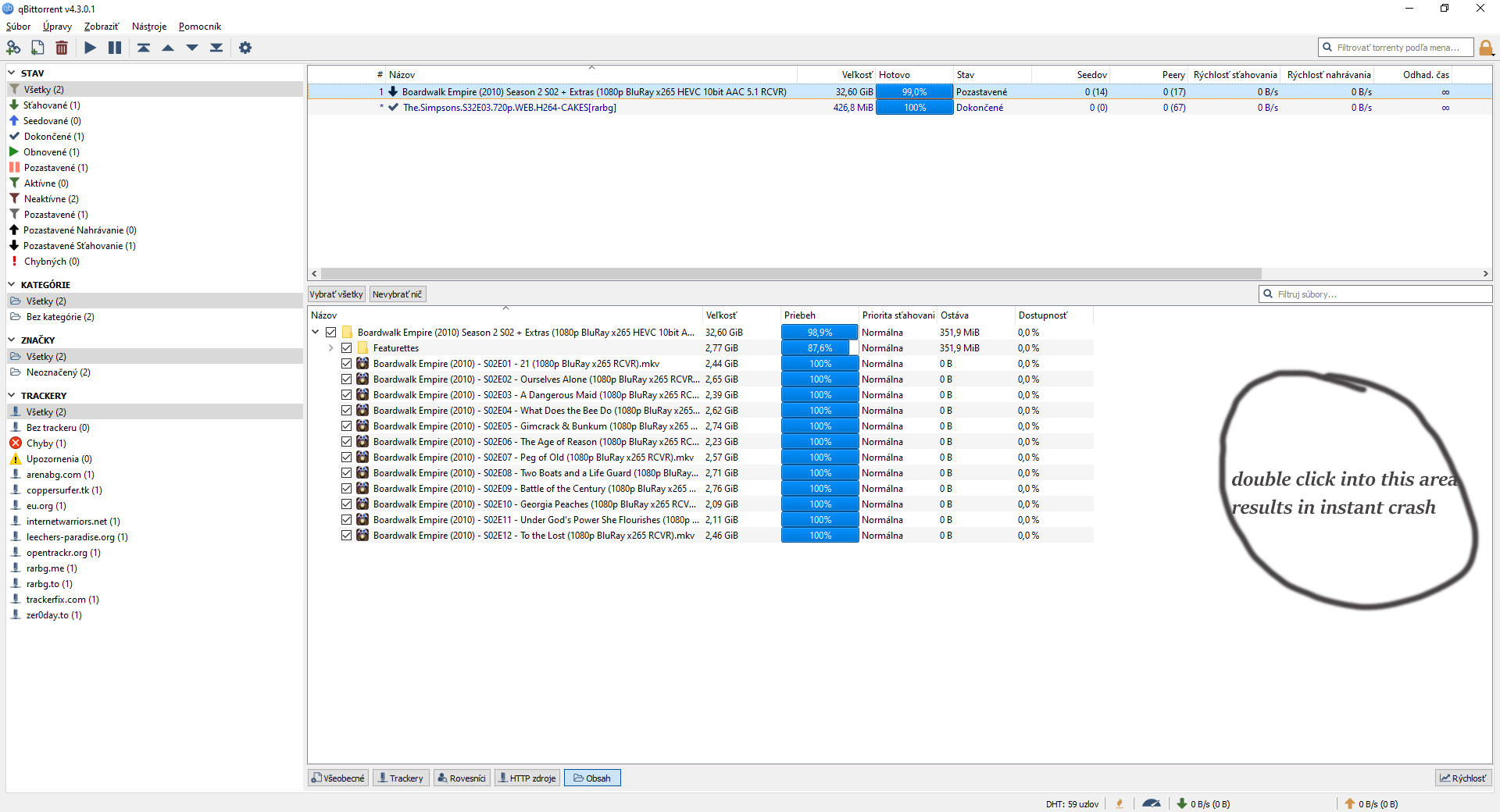Image resolution: width=1500 pixels, height=812 pixels.
Task: Open the Rýchlosť speed graph button
Action: click(1463, 778)
